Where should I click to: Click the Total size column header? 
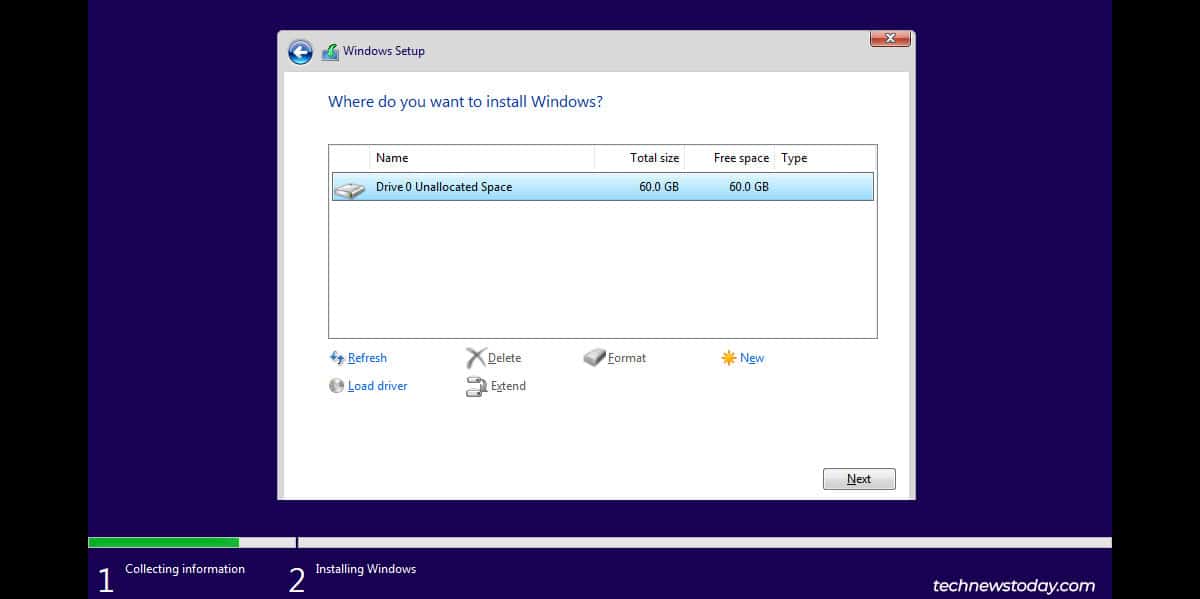coord(653,157)
